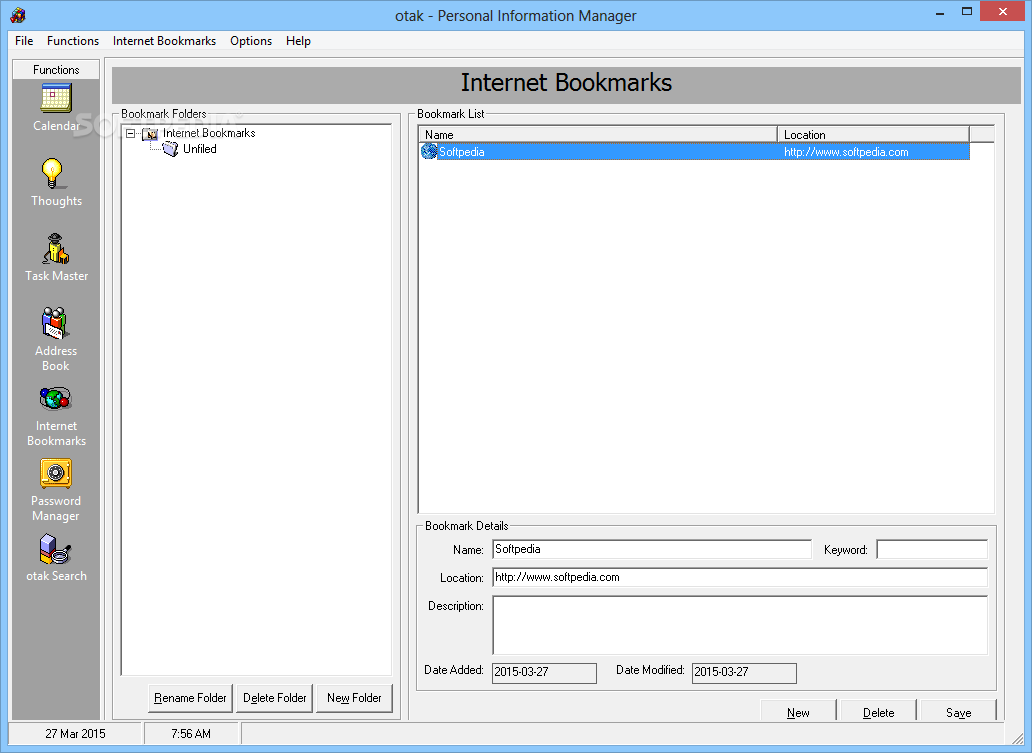Select the Softpedia row in bookmark list
The height and width of the screenshot is (753, 1032).
(694, 151)
